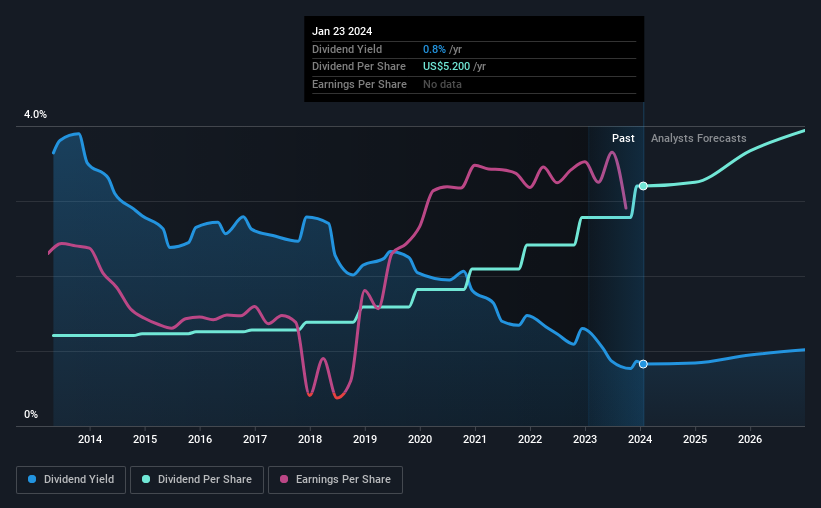
Task: Click the tooltip Dividend Per Share row label
Action: (359, 67)
